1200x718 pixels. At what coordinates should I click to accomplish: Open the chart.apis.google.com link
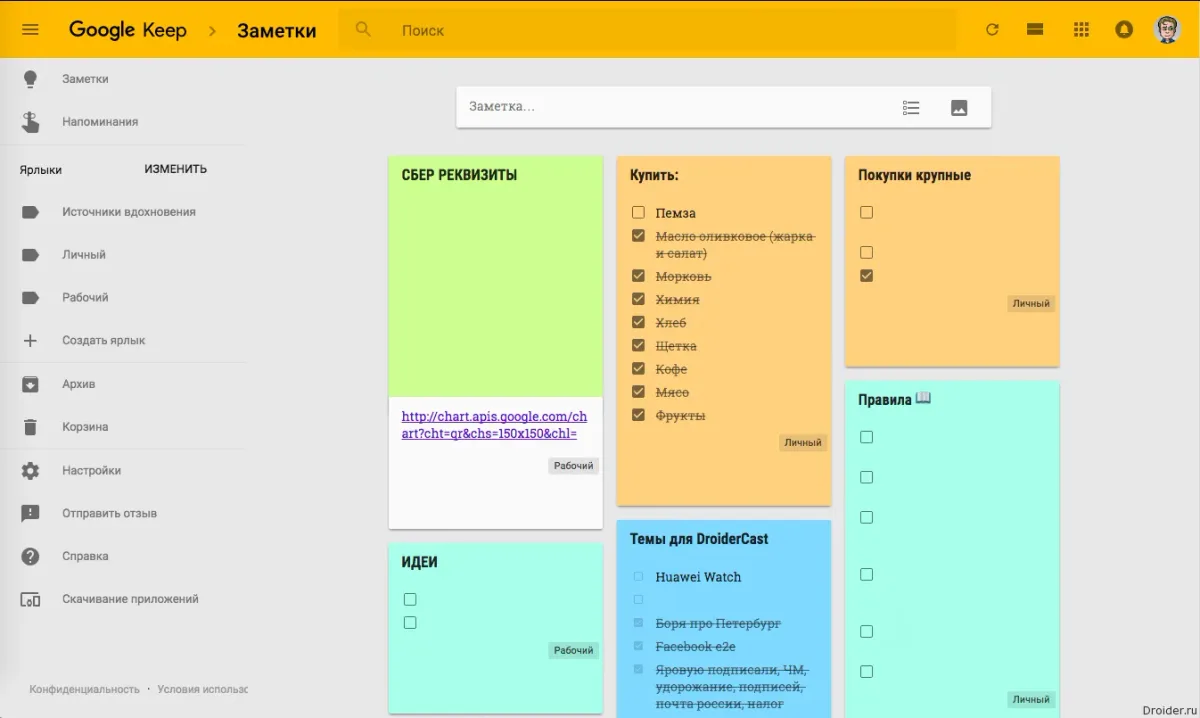point(494,425)
